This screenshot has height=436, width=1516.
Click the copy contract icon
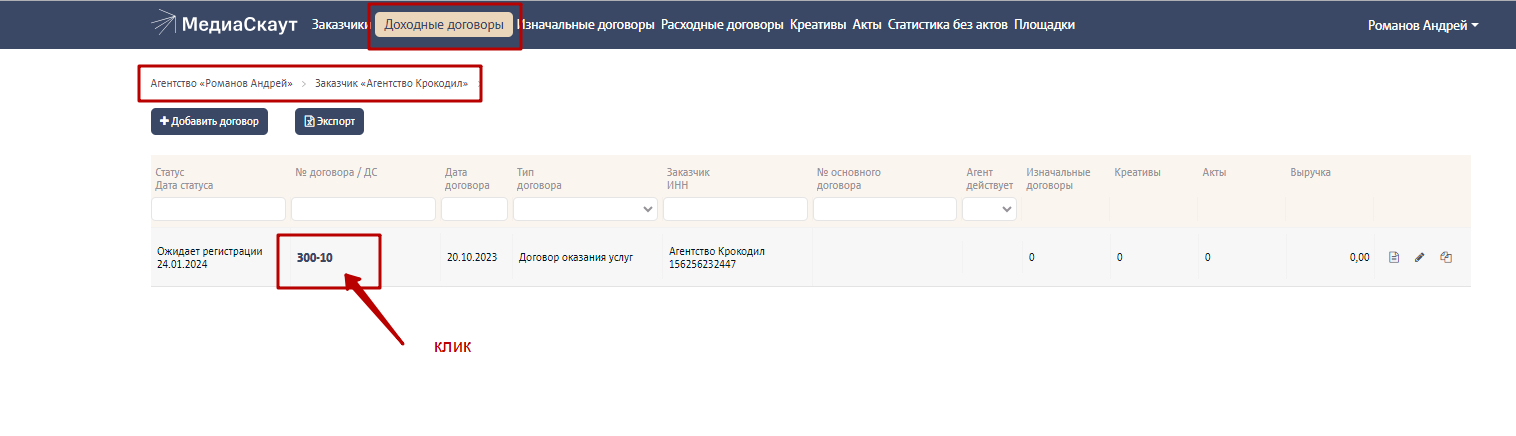(1446, 258)
